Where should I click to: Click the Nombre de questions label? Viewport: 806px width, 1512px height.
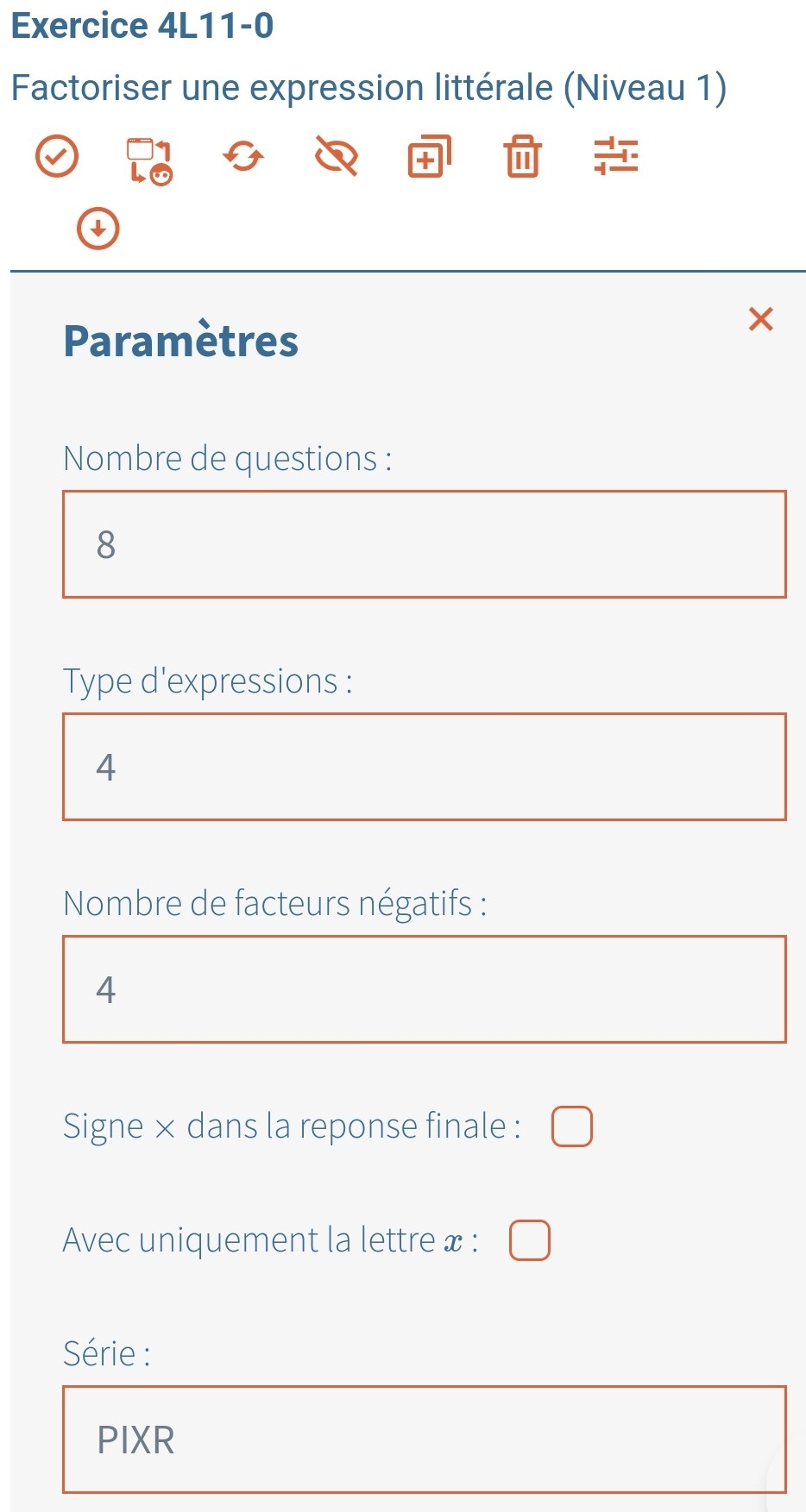point(228,459)
